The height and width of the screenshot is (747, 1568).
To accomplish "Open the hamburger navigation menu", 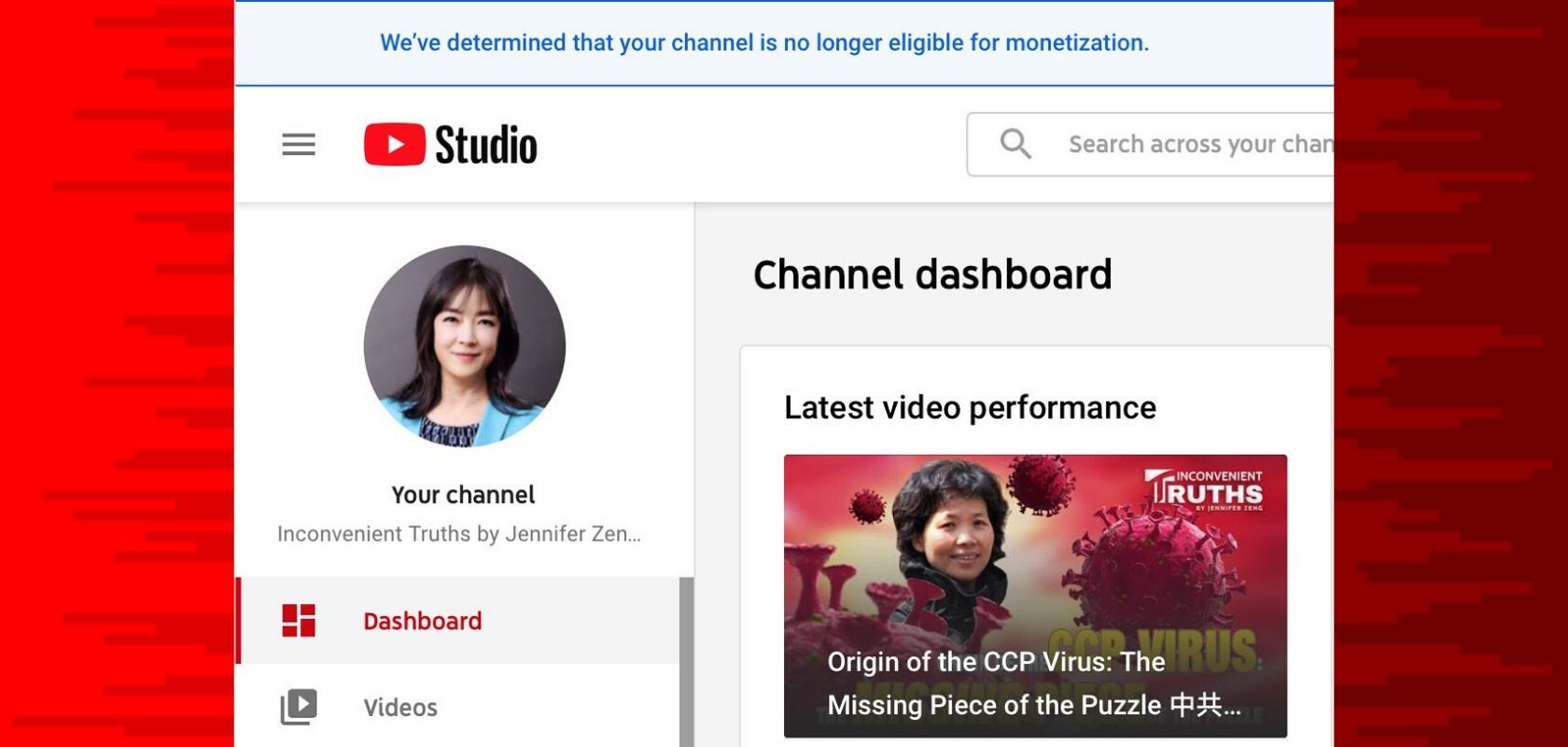I will coord(299,145).
